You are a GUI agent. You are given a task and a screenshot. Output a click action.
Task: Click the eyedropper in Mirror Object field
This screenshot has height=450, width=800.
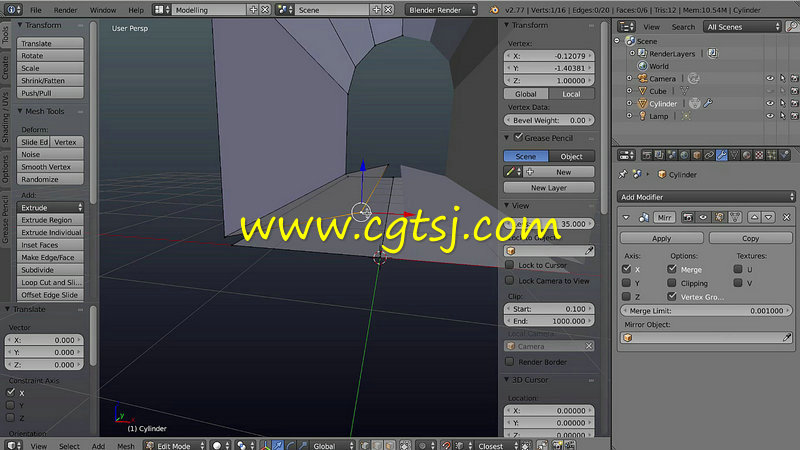tap(787, 337)
